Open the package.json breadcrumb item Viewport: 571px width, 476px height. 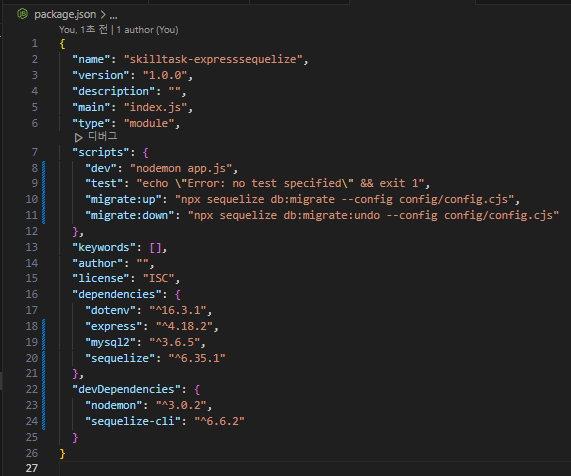(x=65, y=15)
